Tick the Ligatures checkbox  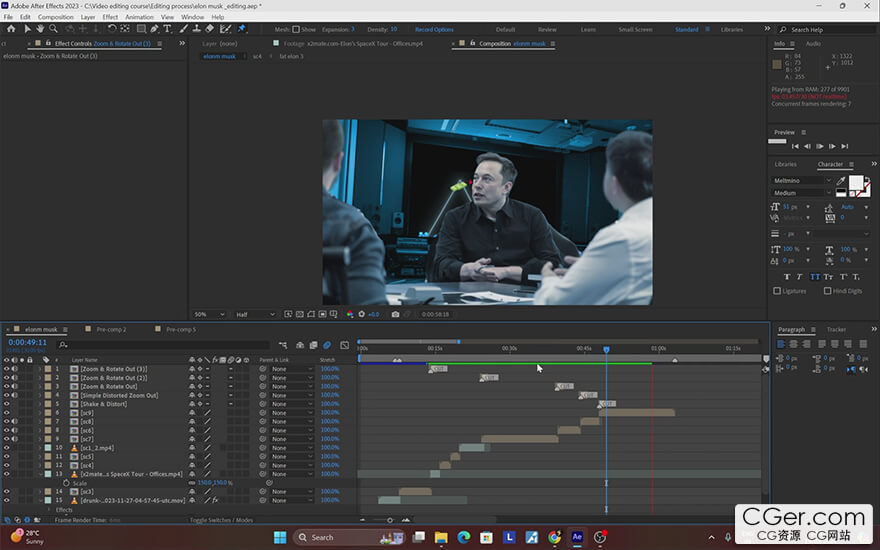pos(778,291)
